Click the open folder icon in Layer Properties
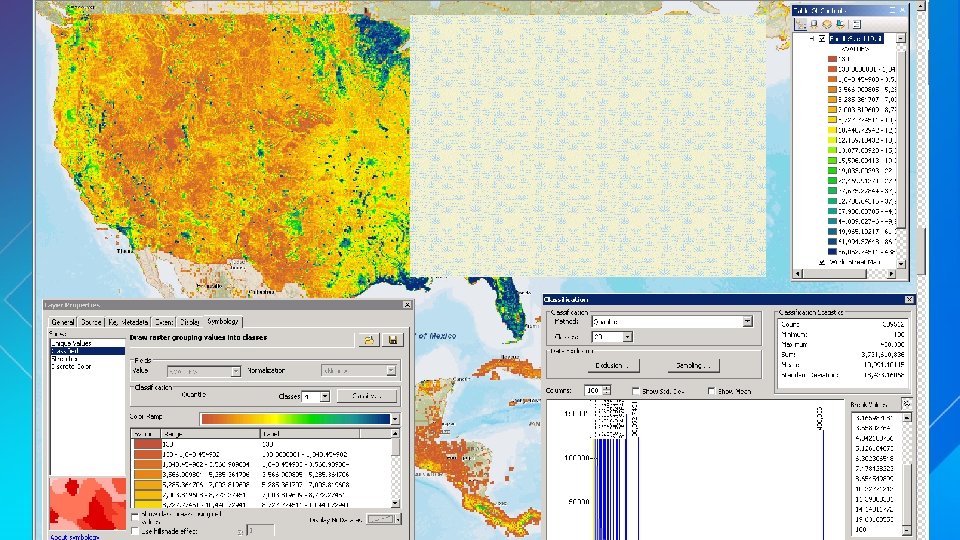The height and width of the screenshot is (540, 960). point(370,340)
